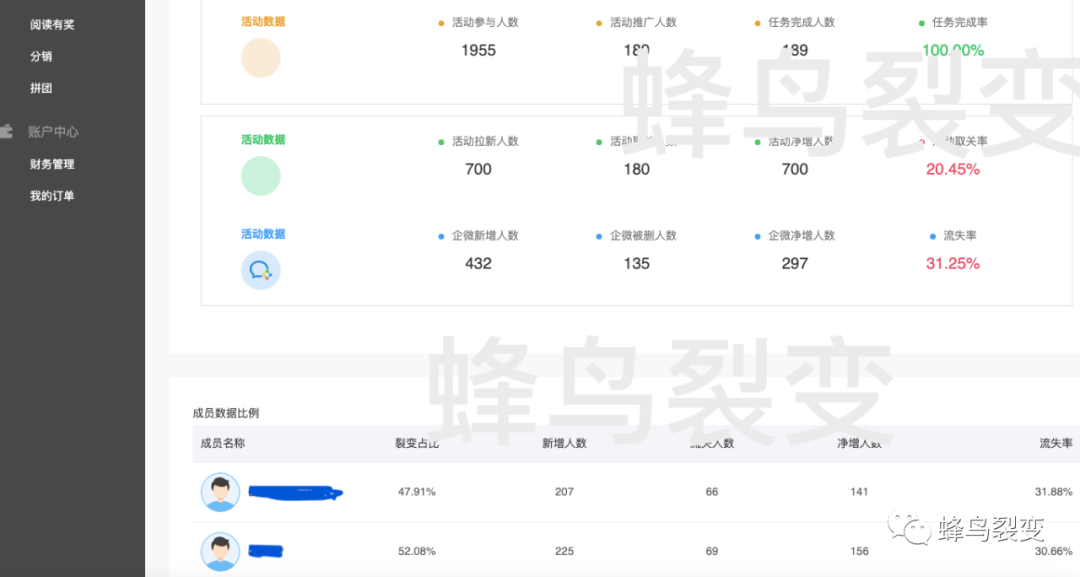
Task: Open 阅读有奖 in the sidebar
Action: click(x=52, y=25)
